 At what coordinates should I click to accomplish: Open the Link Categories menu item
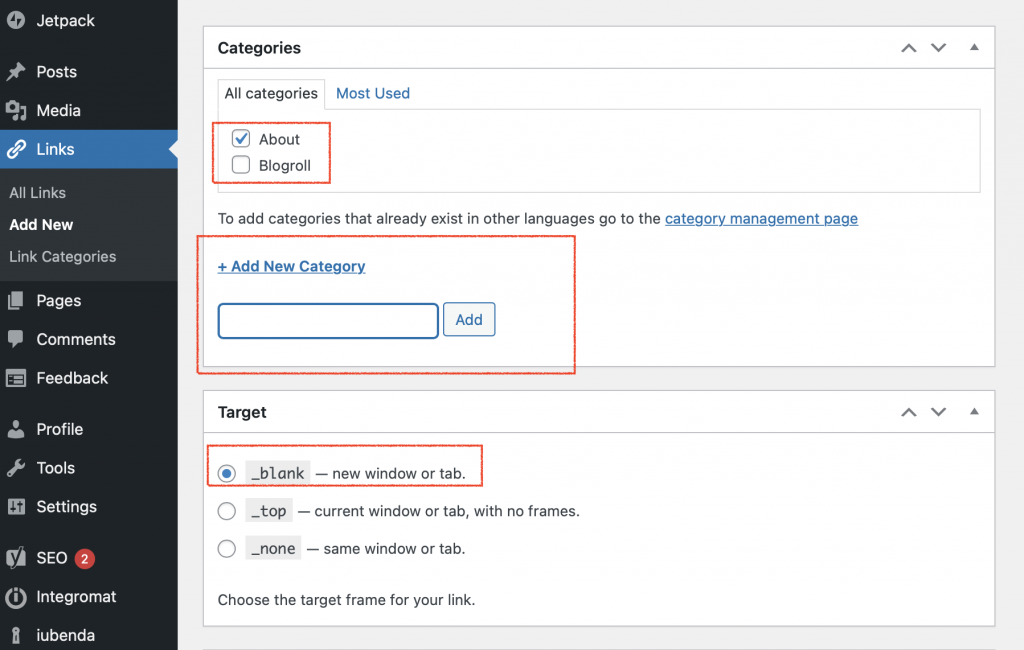point(60,257)
